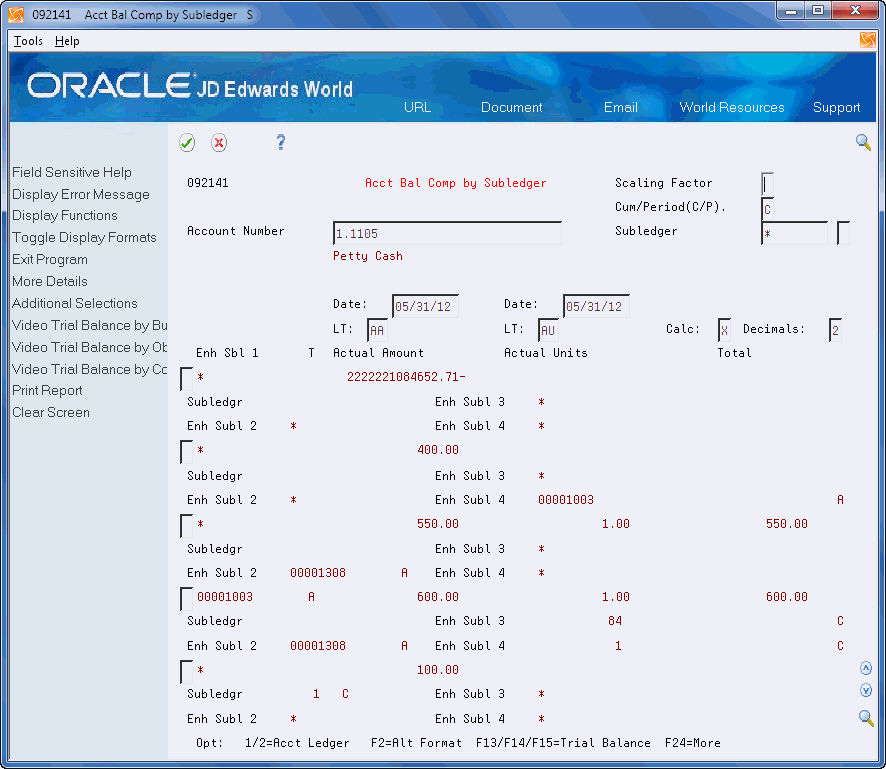Click option box for 2222221084652.71- row
Screen dimensions: 886x769
186,379
